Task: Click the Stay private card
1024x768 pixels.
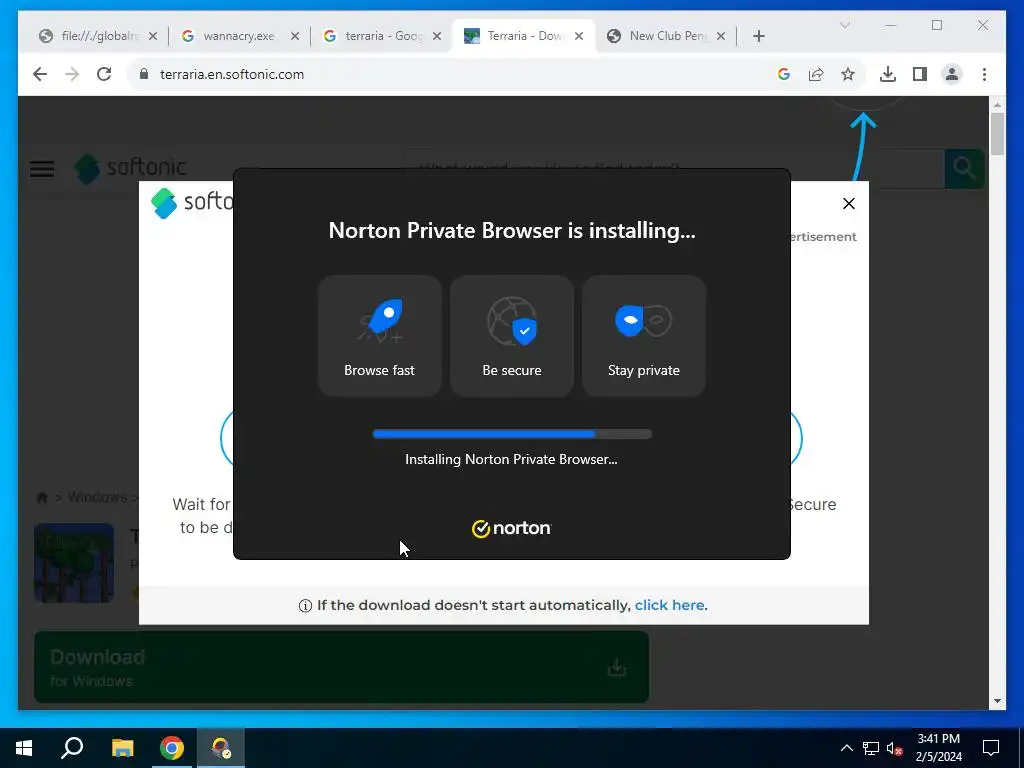Action: click(x=644, y=336)
